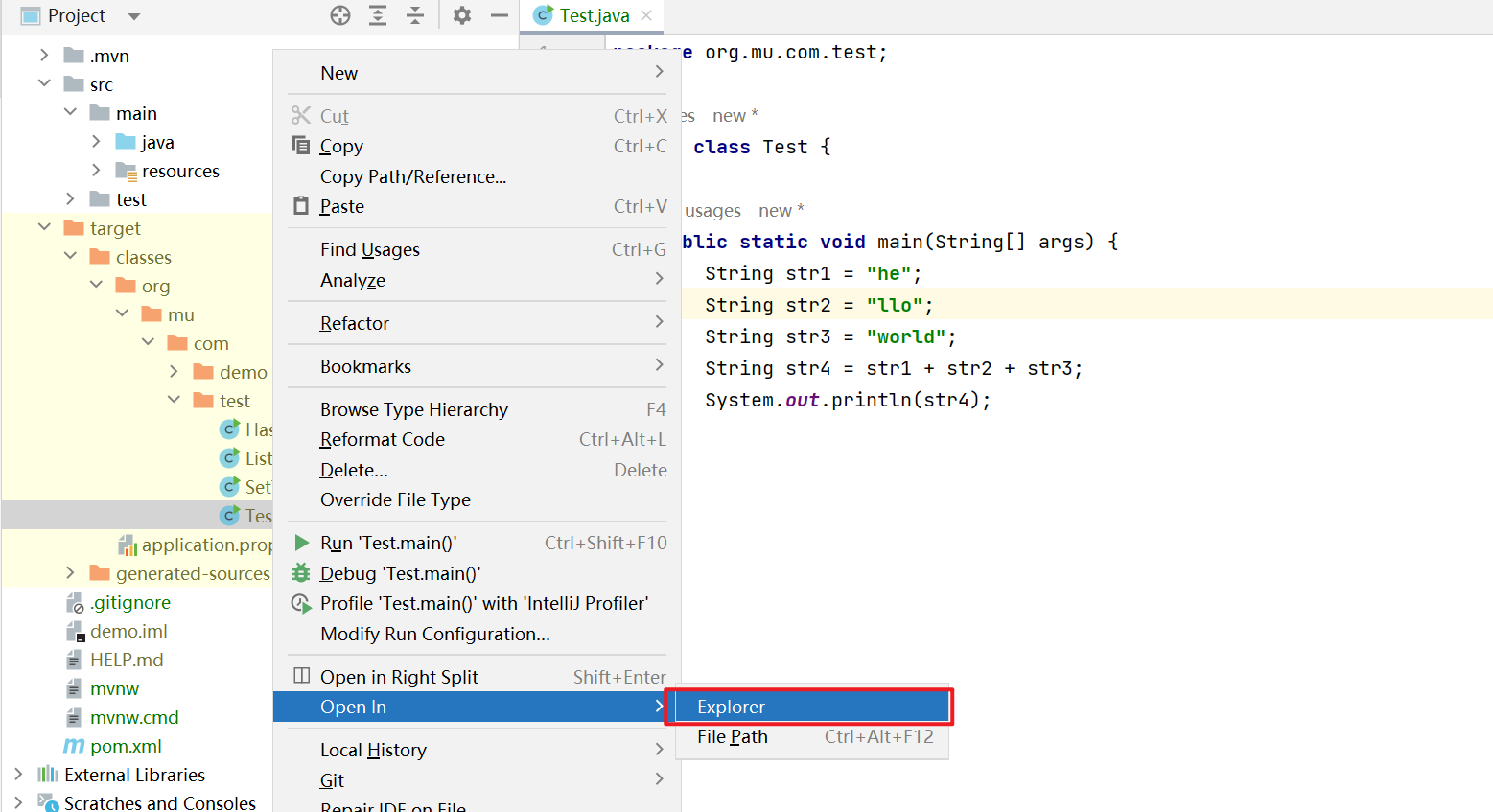The image size is (1493, 812).
Task: Choose File Path from the submenu
Action: pyautogui.click(x=733, y=737)
